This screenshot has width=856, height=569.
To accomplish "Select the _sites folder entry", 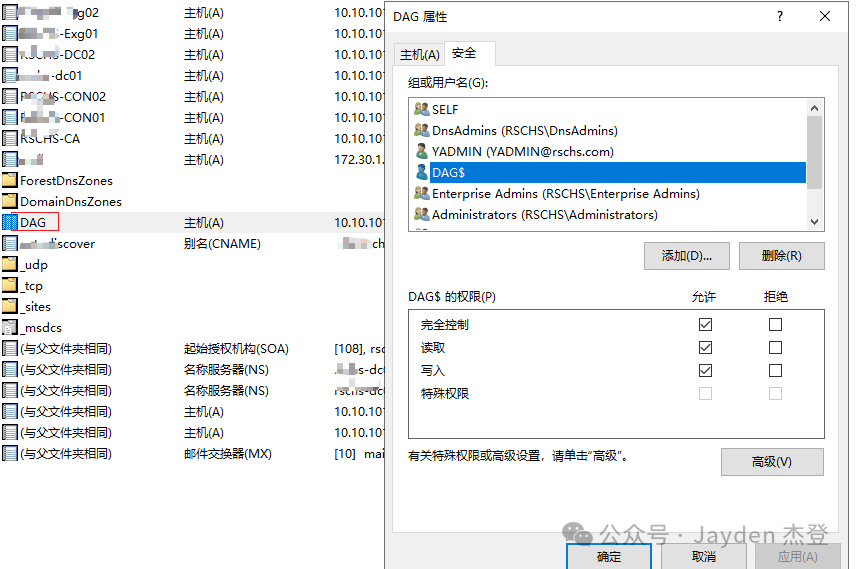I will click(36, 307).
